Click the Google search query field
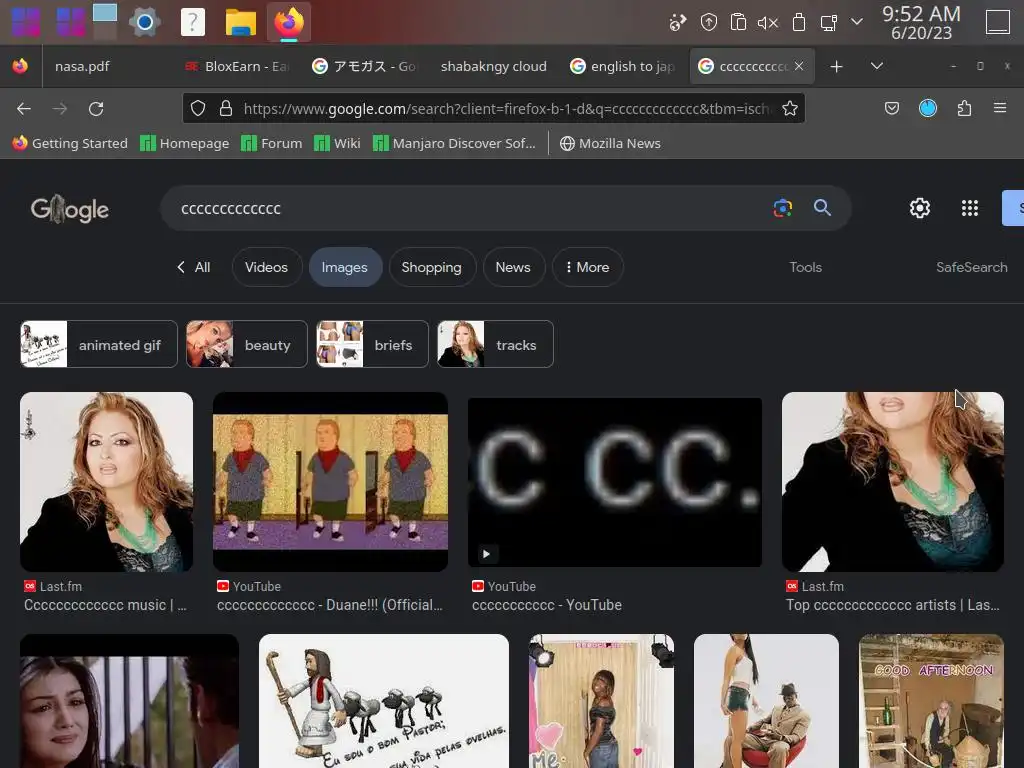 point(470,208)
